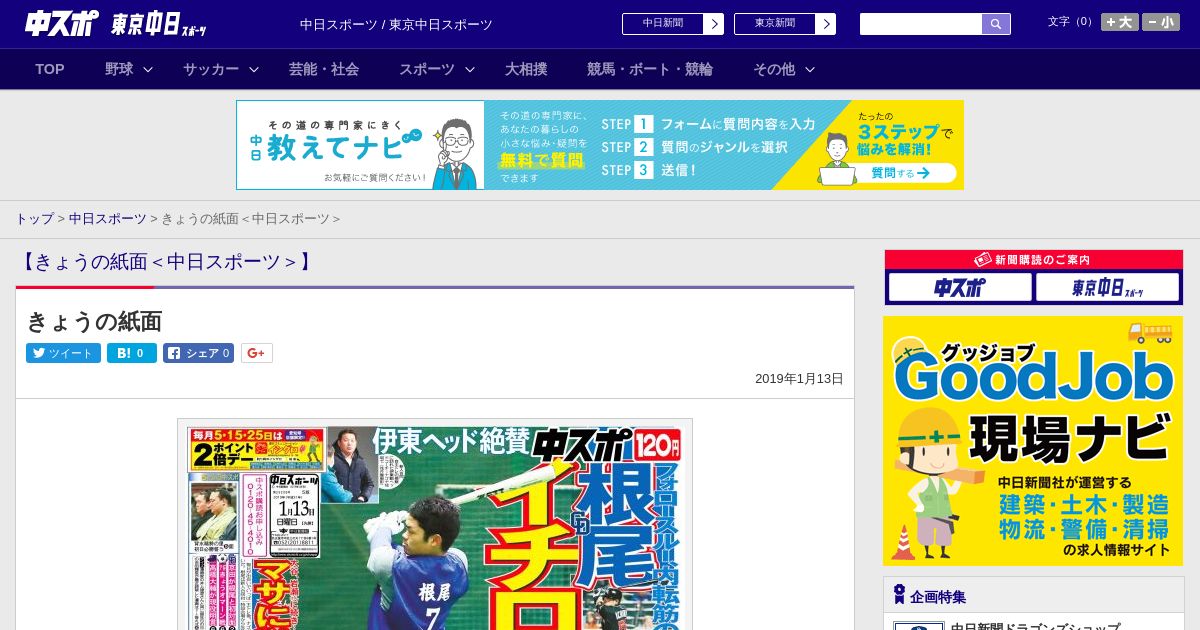The width and height of the screenshot is (1200, 630).
Task: Decrease text size with 小 button
Action: point(1161,22)
